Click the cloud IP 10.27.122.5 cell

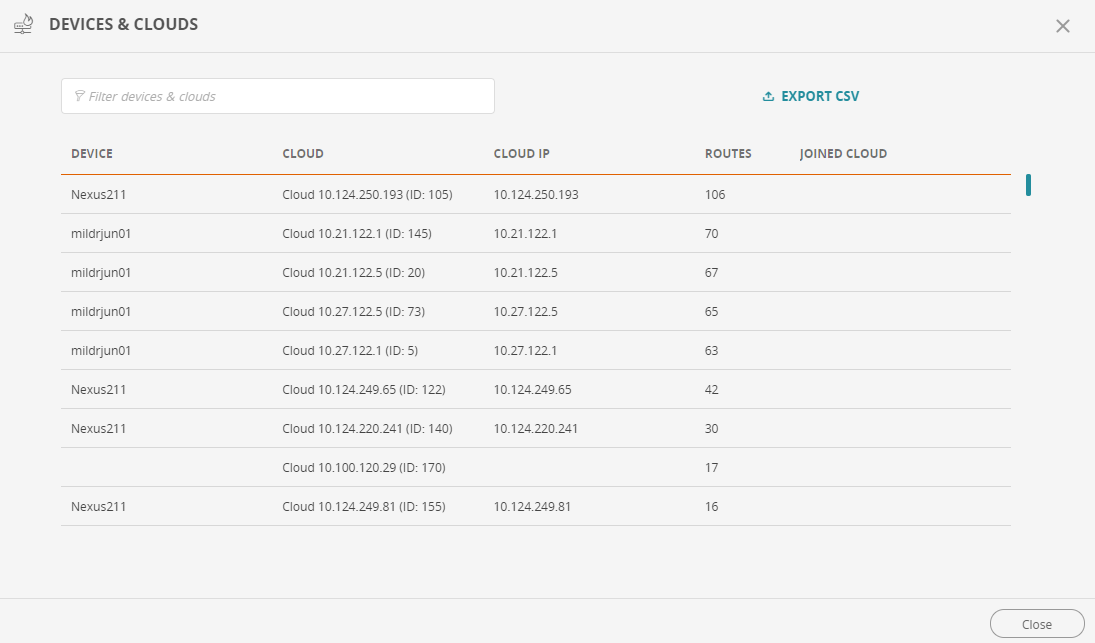525,312
